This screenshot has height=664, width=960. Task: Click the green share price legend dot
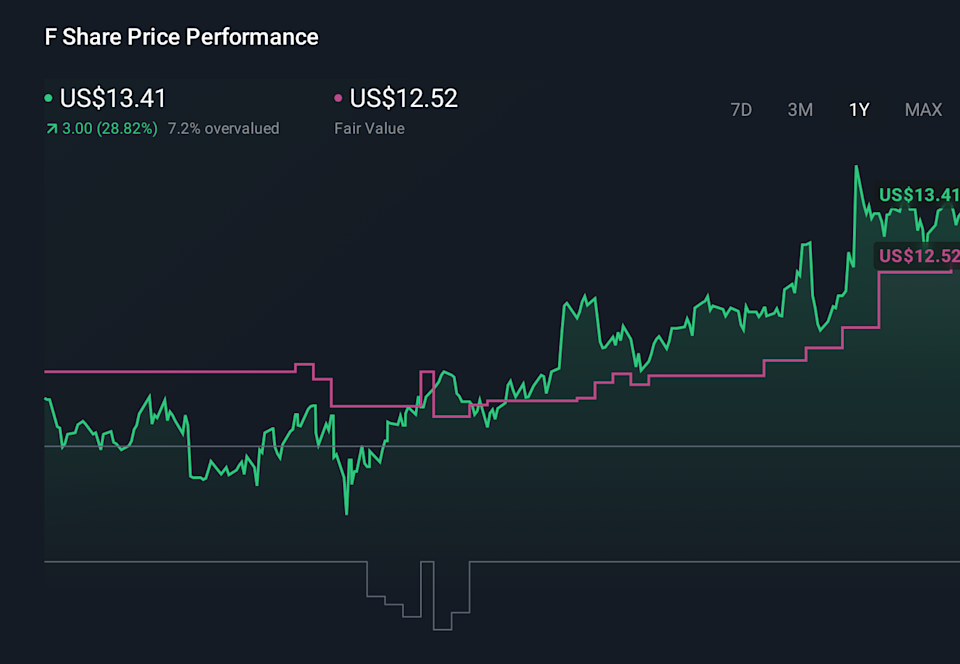[47, 98]
